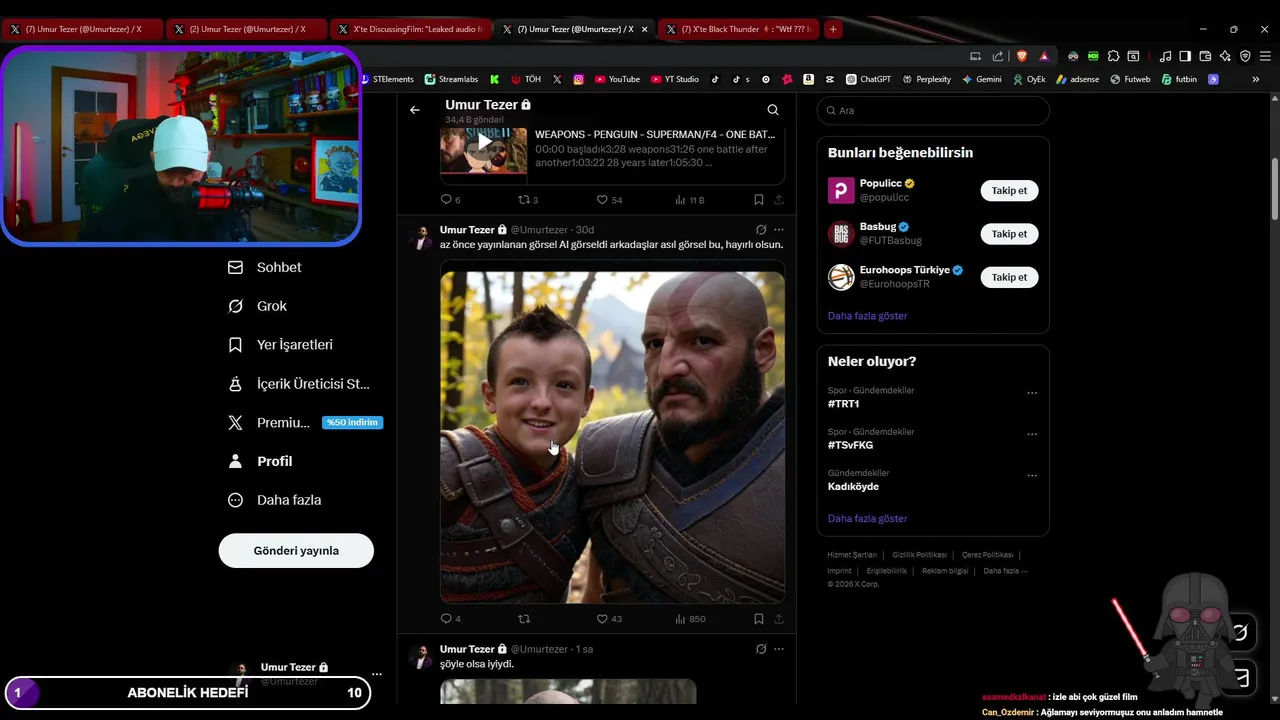Open the Perplexity bookmark
Viewport: 1280px width, 720px height.
pos(926,79)
